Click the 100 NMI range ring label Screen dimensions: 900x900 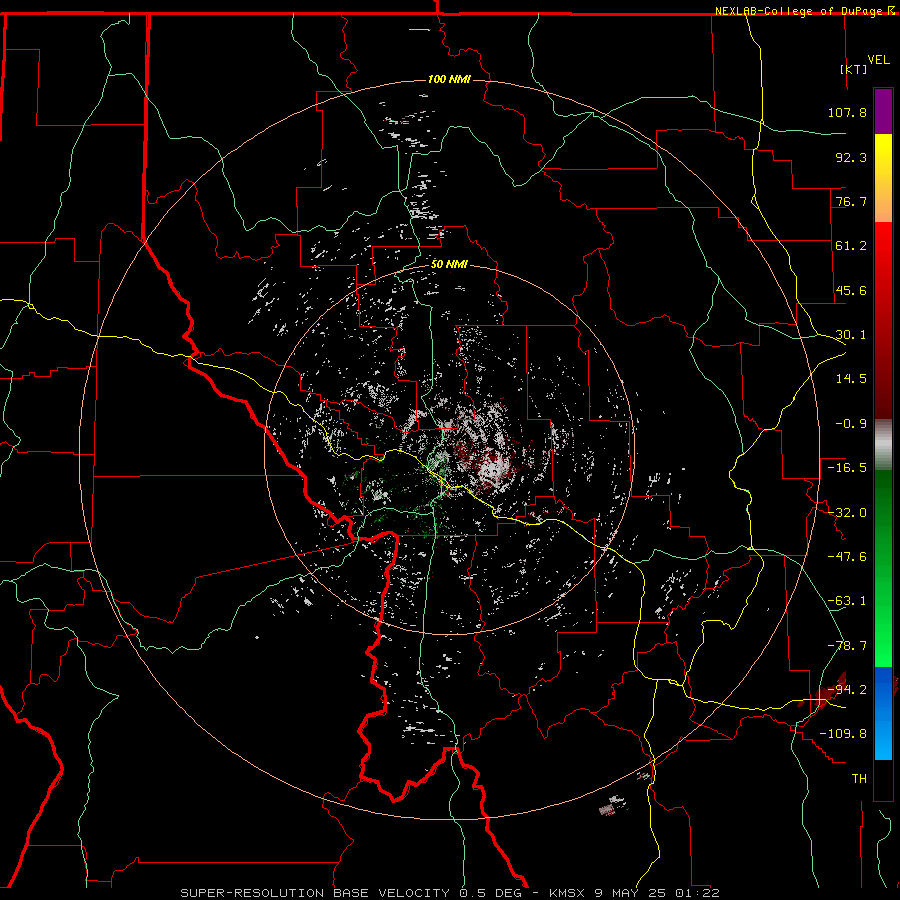tap(449, 79)
